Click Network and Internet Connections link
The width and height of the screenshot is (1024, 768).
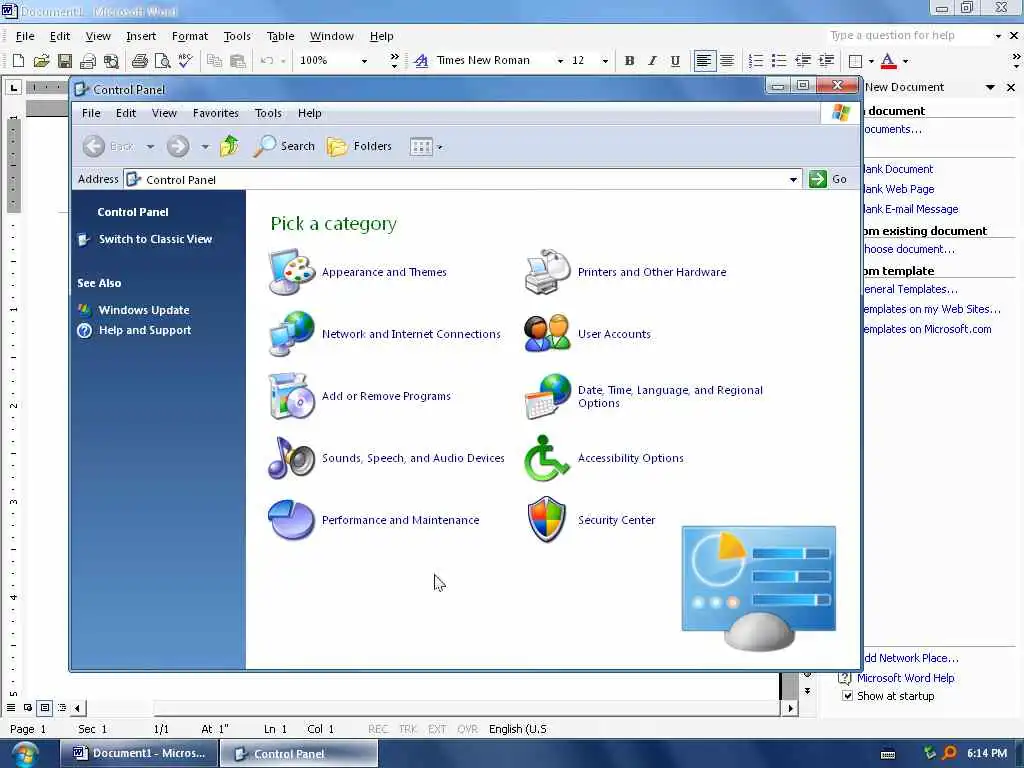click(411, 334)
